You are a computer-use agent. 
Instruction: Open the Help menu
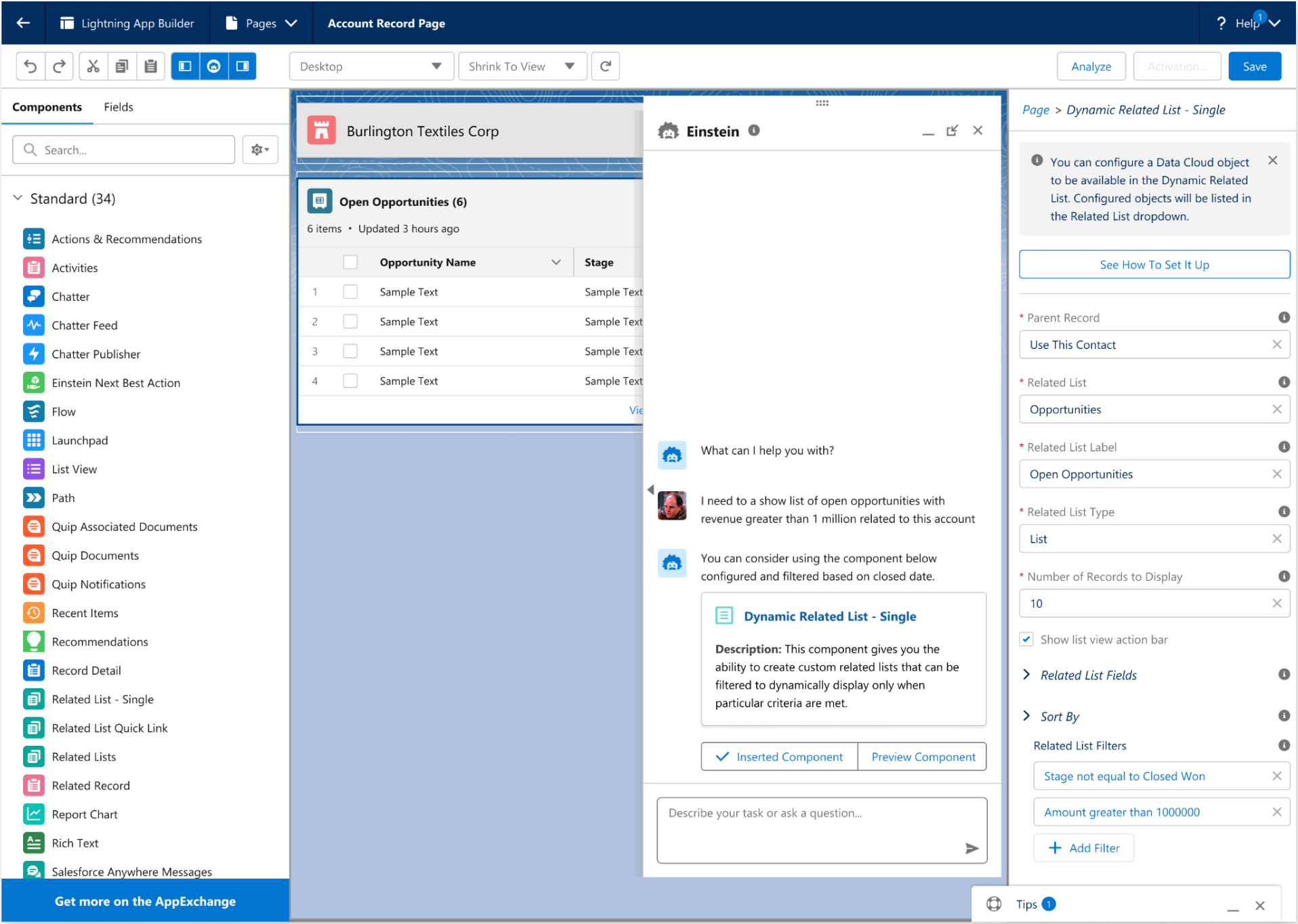point(1249,23)
